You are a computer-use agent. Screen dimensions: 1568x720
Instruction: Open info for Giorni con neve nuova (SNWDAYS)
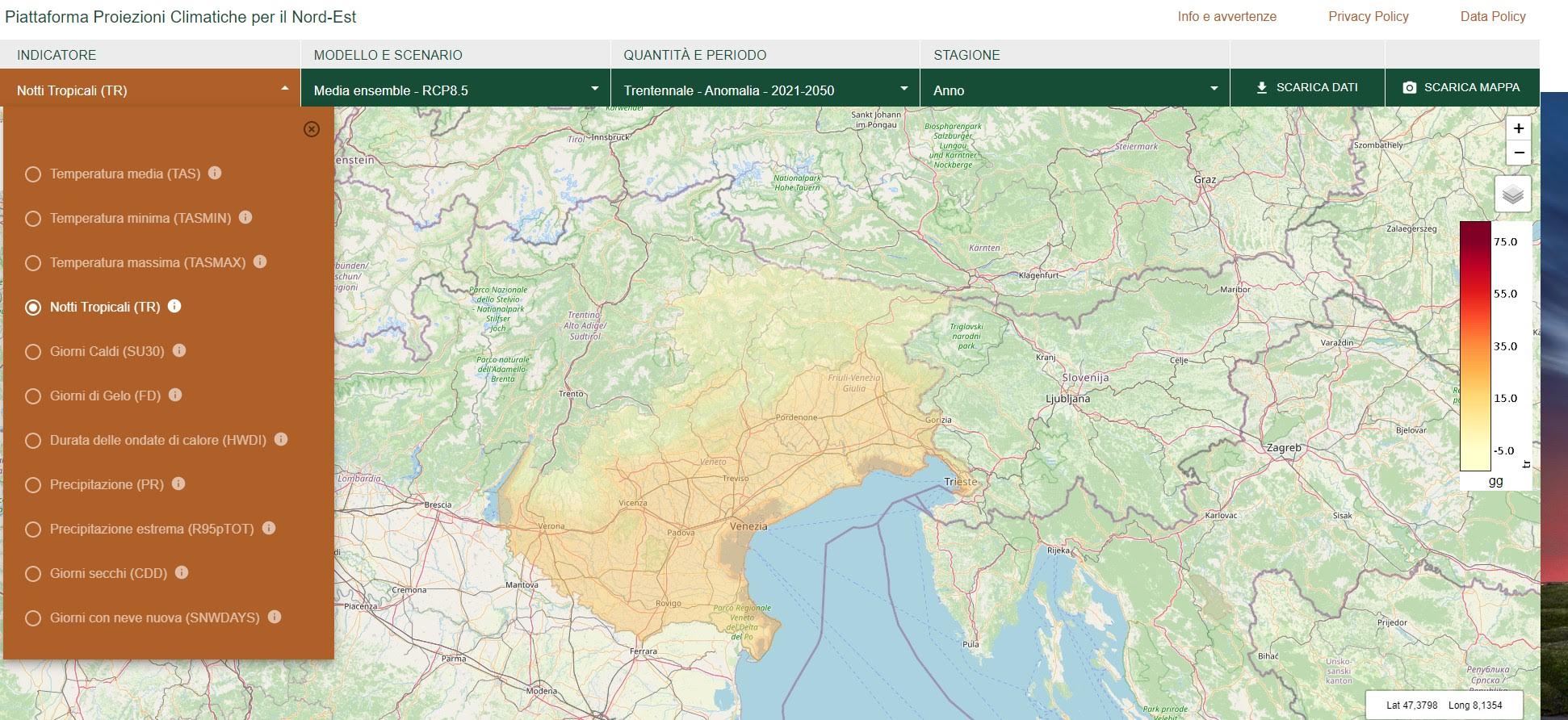(x=275, y=617)
